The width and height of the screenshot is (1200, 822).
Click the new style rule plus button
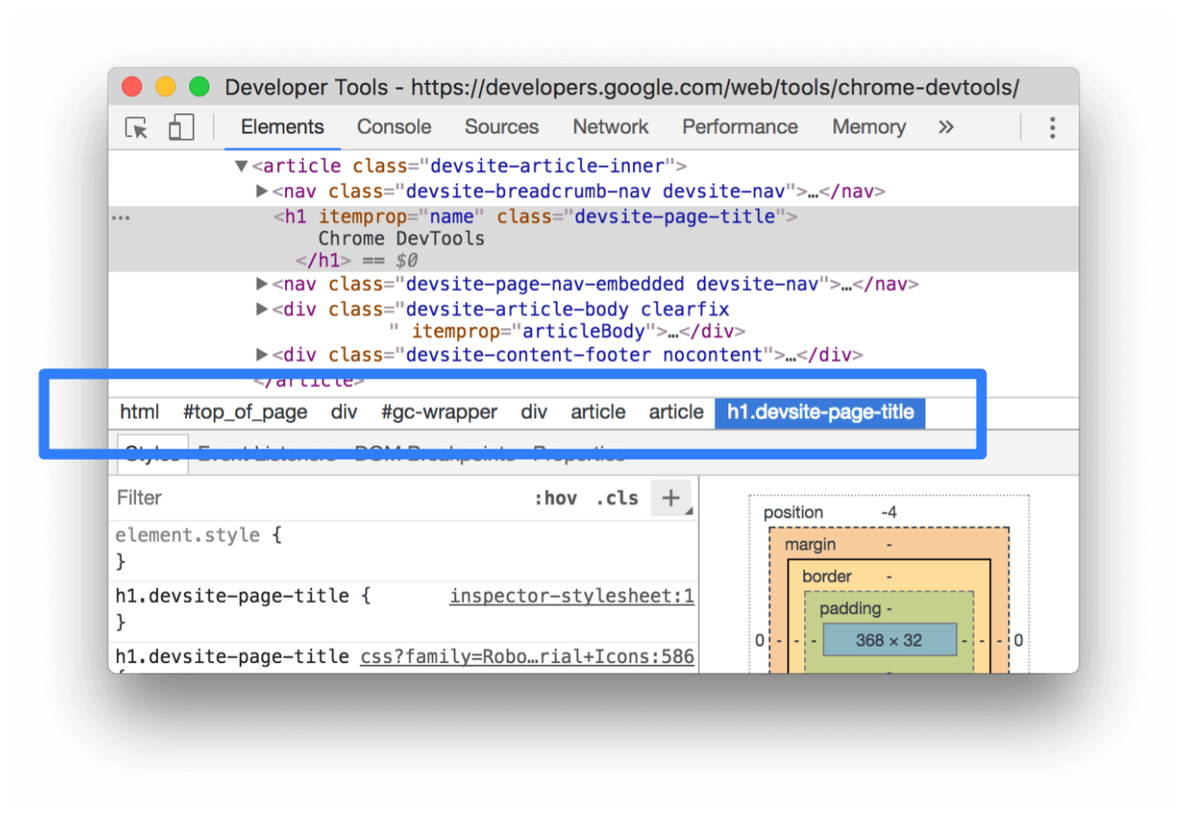pos(670,497)
